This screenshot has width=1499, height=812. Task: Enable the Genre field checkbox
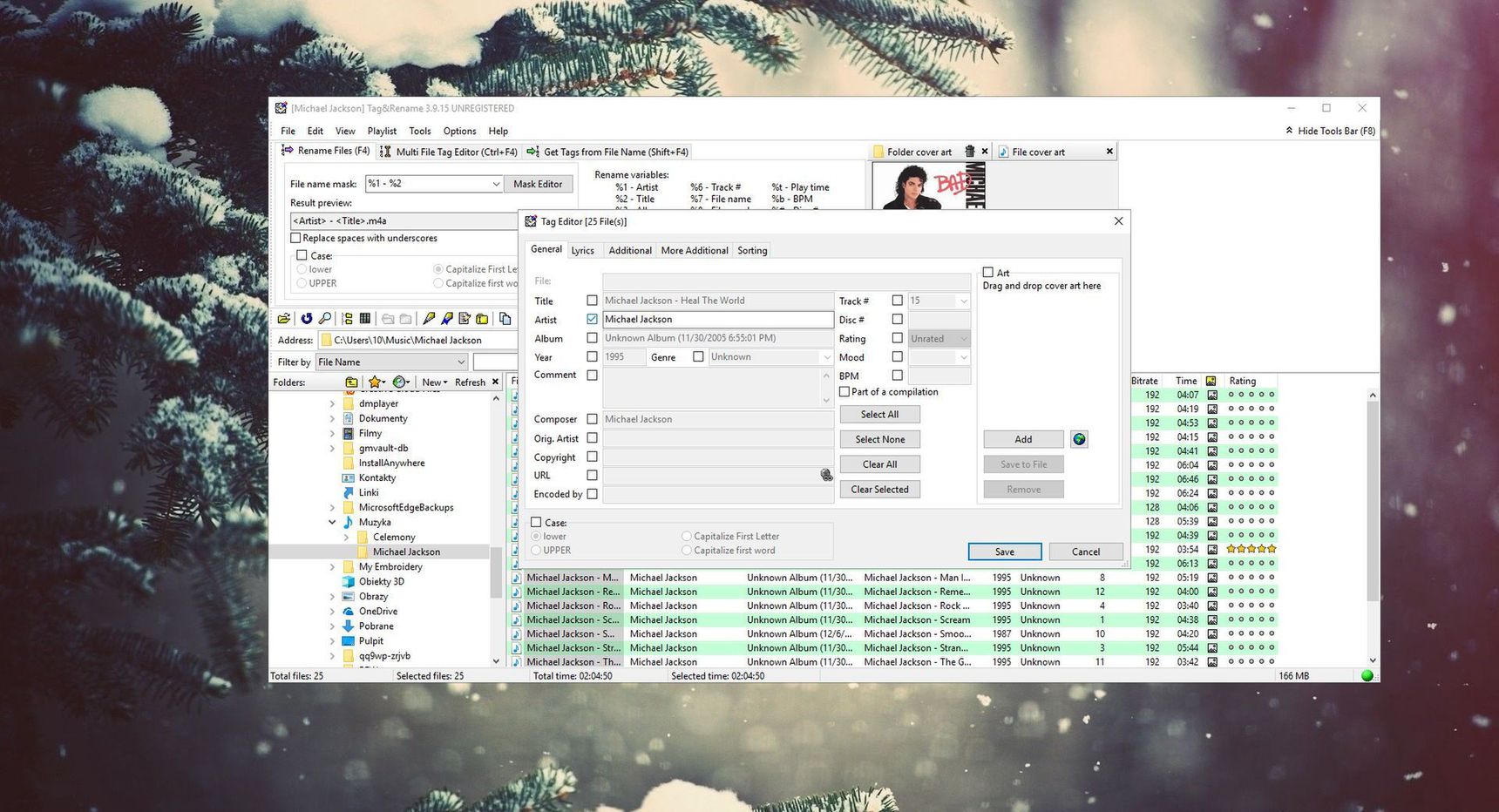pyautogui.click(x=698, y=356)
